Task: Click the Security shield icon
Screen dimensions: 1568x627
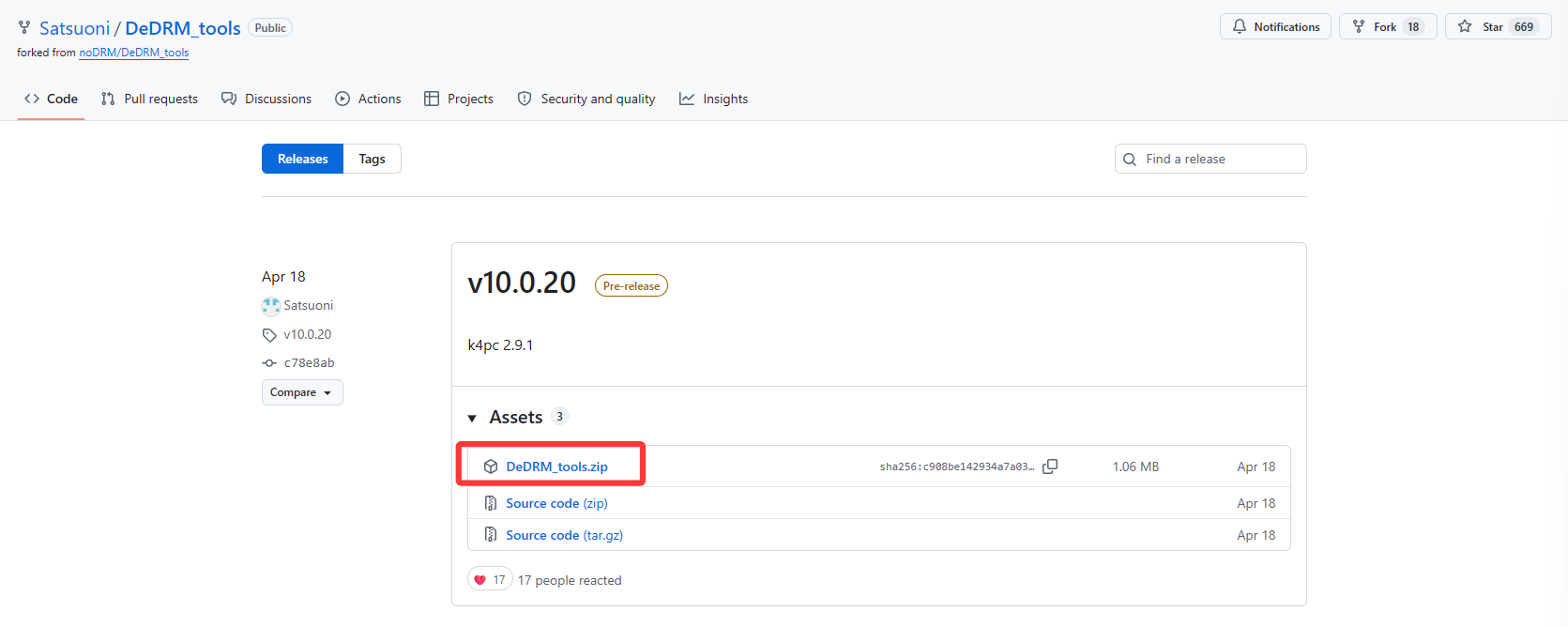Action: click(x=525, y=99)
